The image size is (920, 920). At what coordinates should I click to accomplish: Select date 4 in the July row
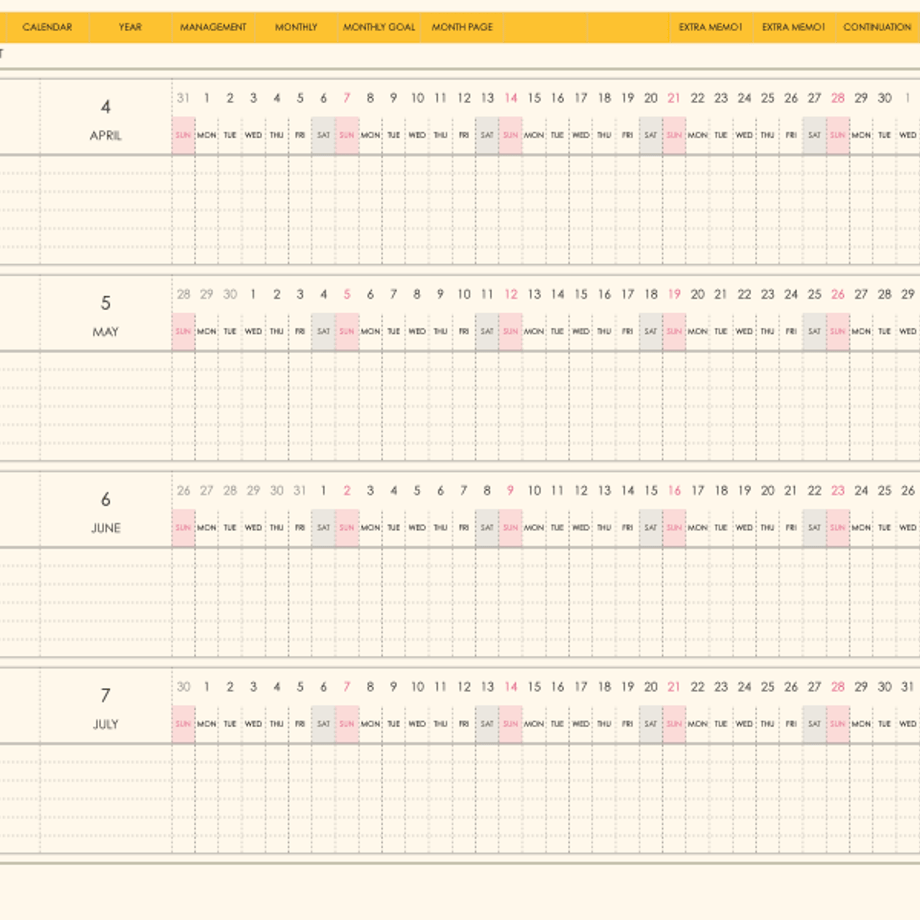pos(276,686)
